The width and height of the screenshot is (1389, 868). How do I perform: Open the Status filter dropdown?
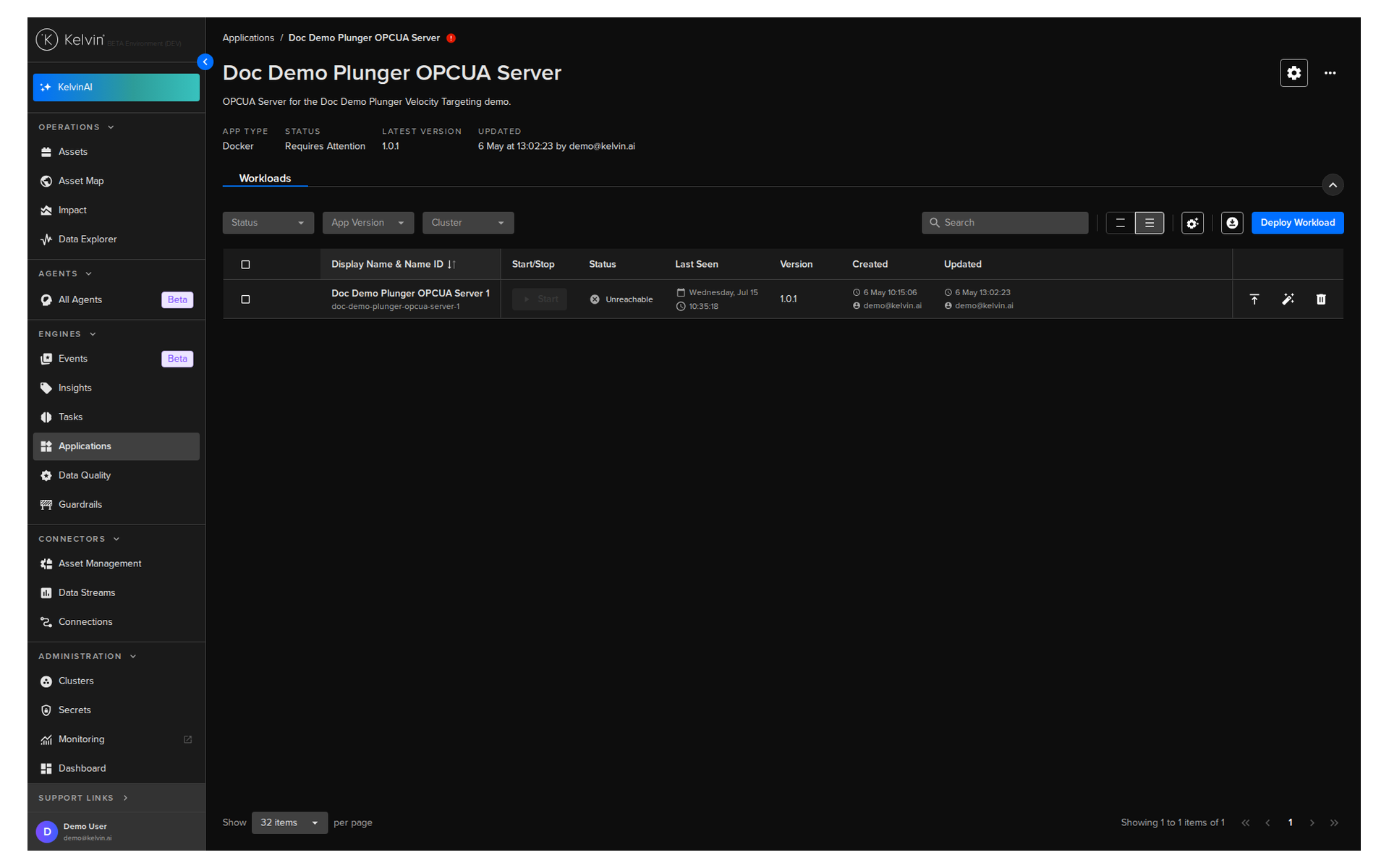pyautogui.click(x=268, y=223)
